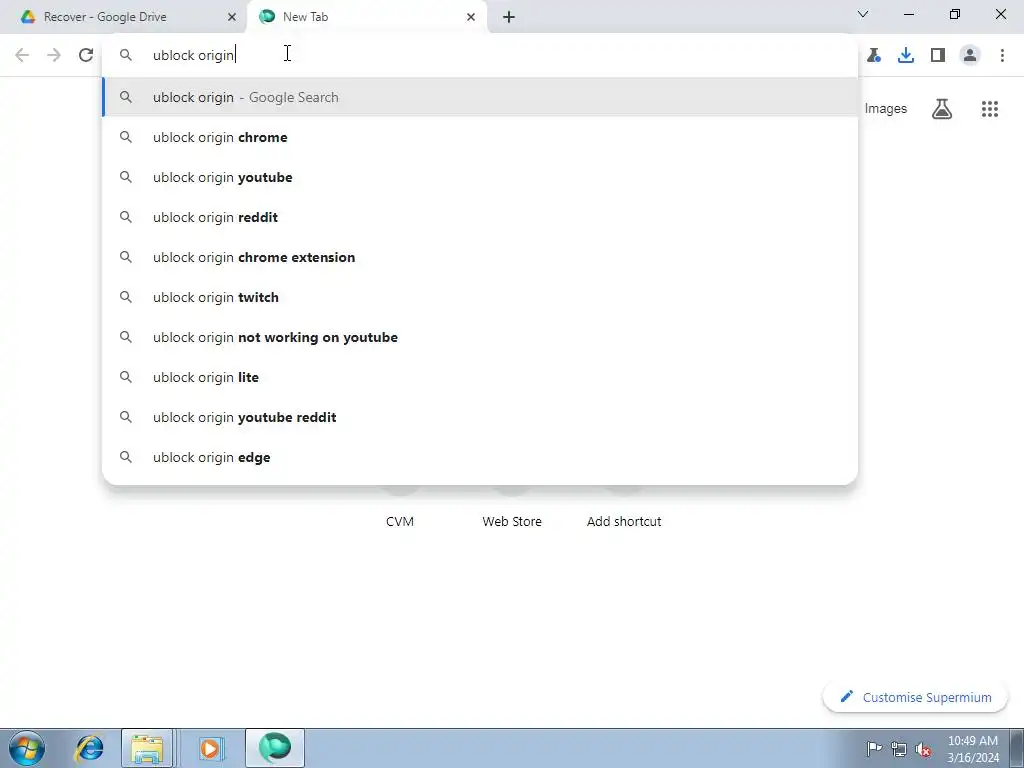The width and height of the screenshot is (1024, 768).
Task: Switch to the Recover - Google Drive tab
Action: click(x=123, y=17)
